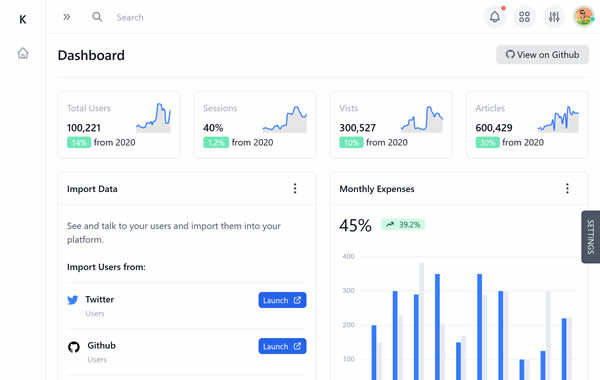This screenshot has height=380, width=600.
Task: Click the K logo in the sidebar
Action: pyautogui.click(x=23, y=19)
